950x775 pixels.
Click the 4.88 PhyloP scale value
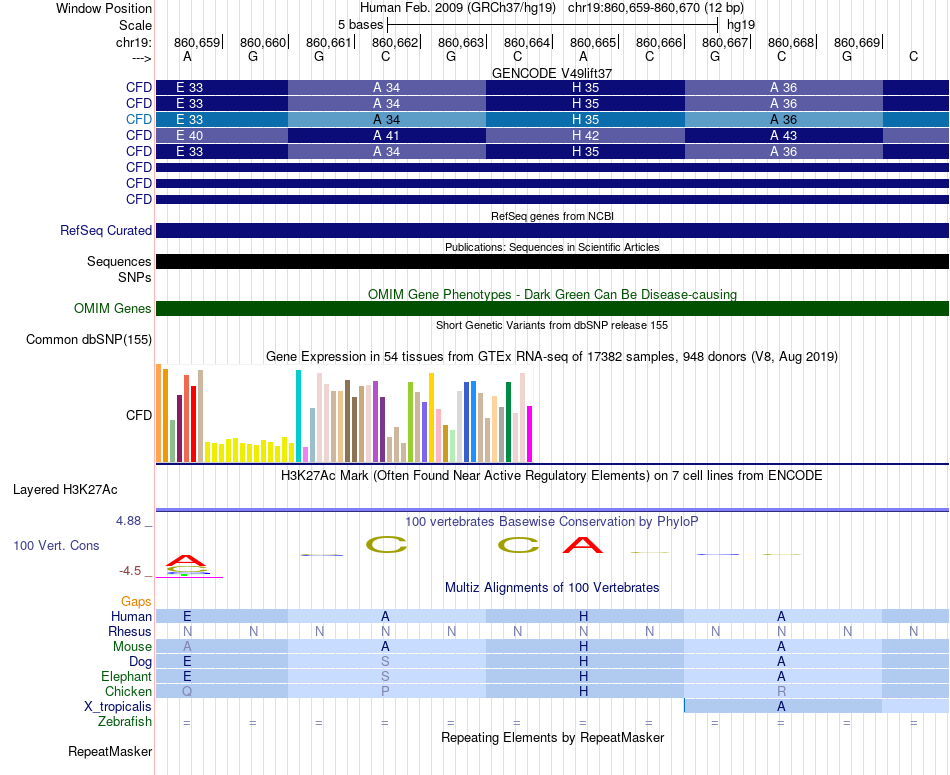tap(128, 521)
